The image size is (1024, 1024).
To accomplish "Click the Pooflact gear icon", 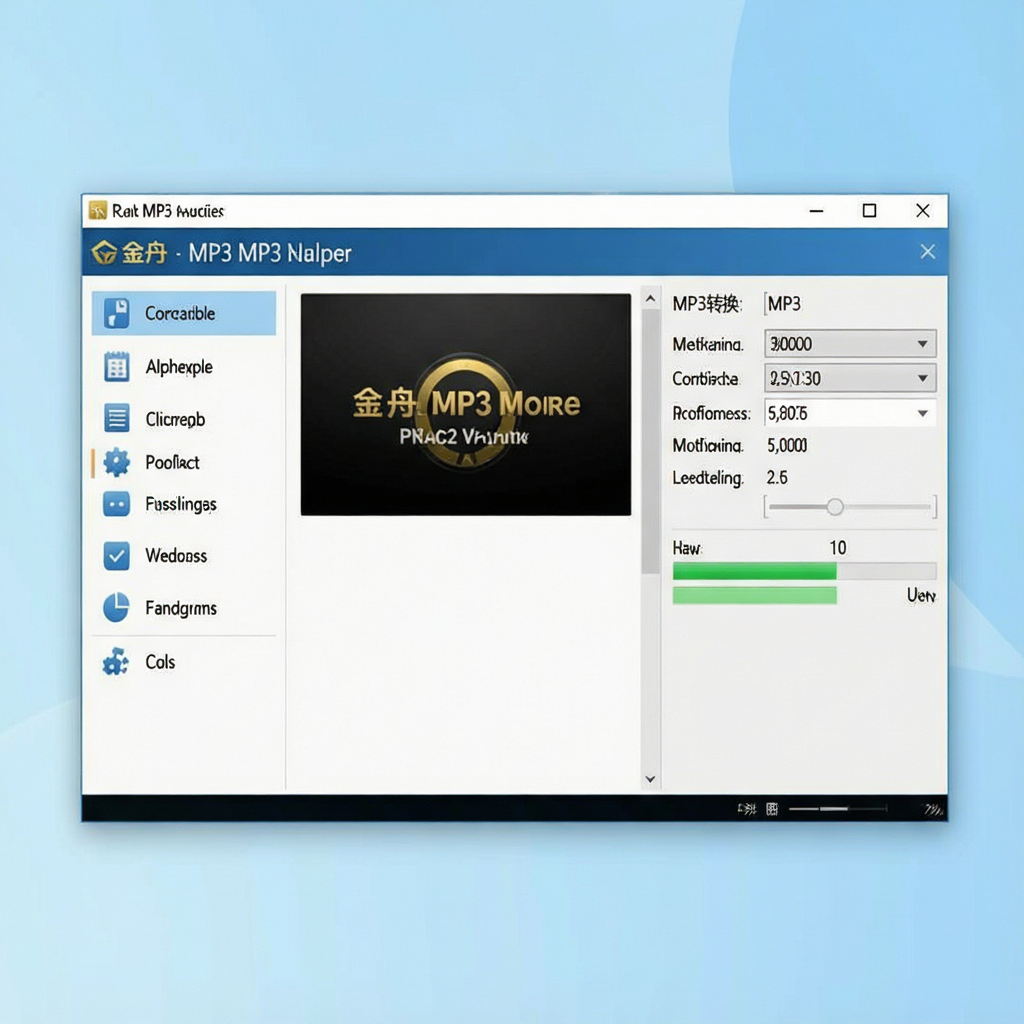I will (117, 462).
